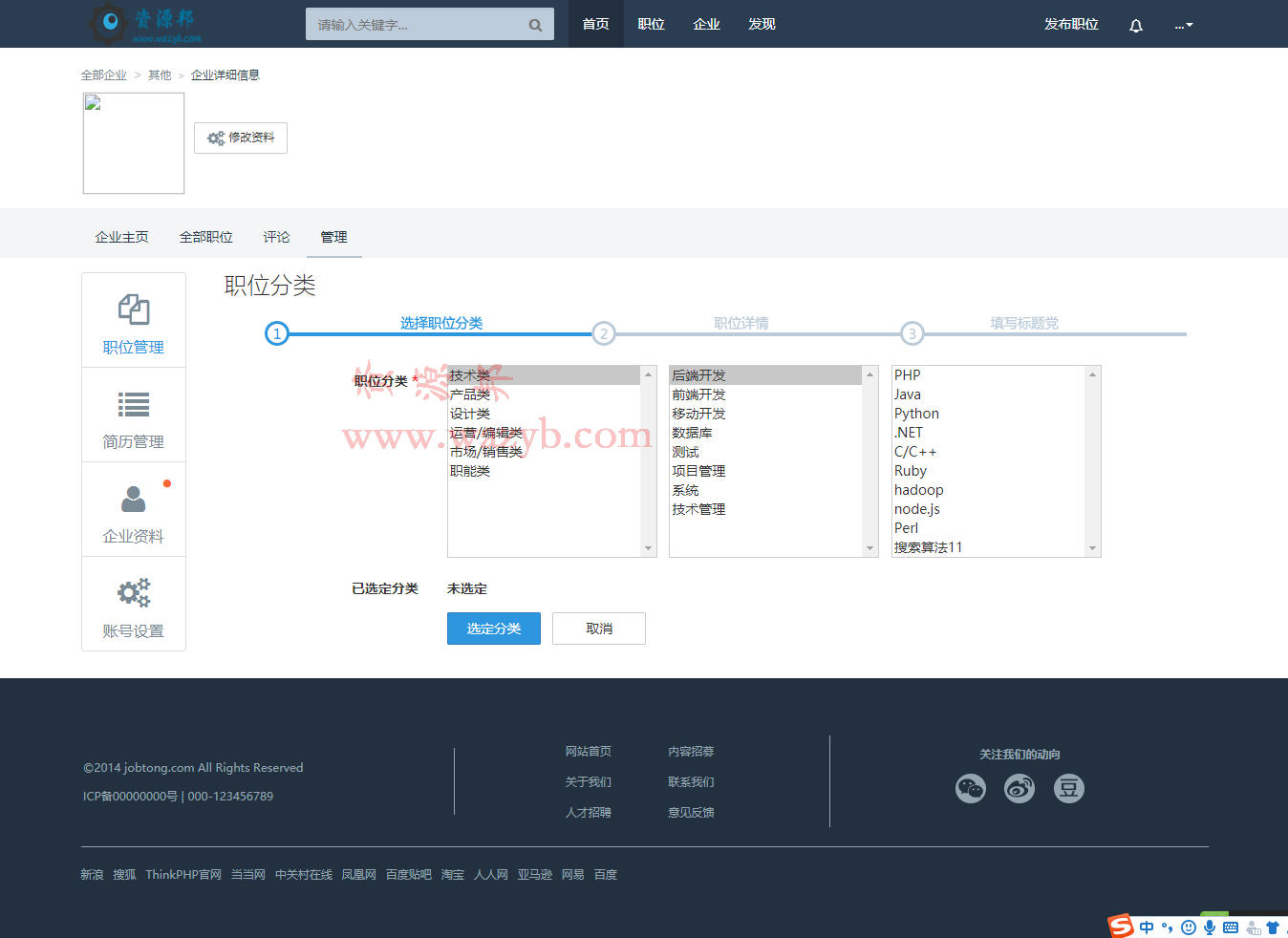Select 运营/编辑类 in the category list

[545, 433]
